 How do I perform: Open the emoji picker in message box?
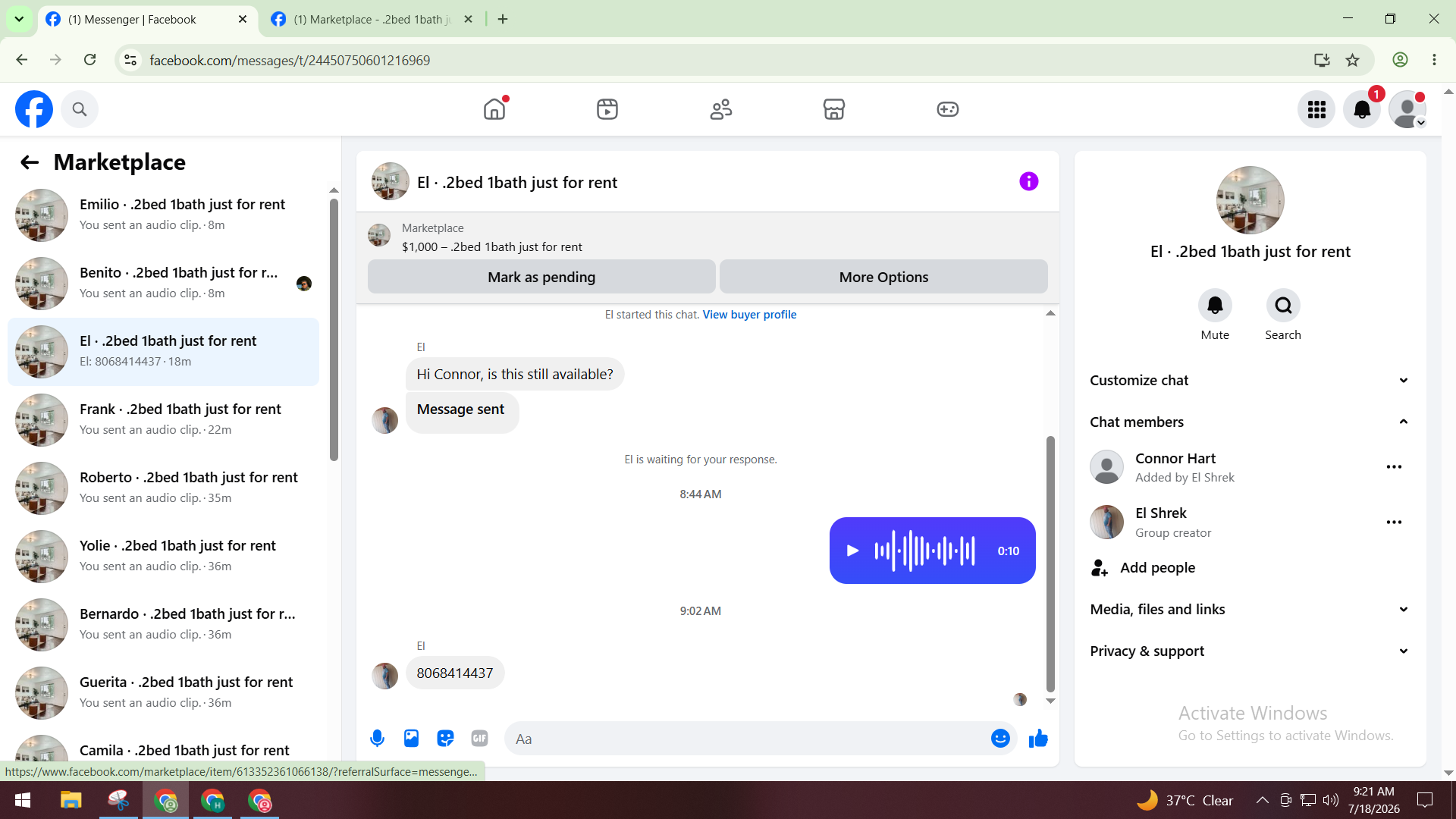[x=1000, y=739]
